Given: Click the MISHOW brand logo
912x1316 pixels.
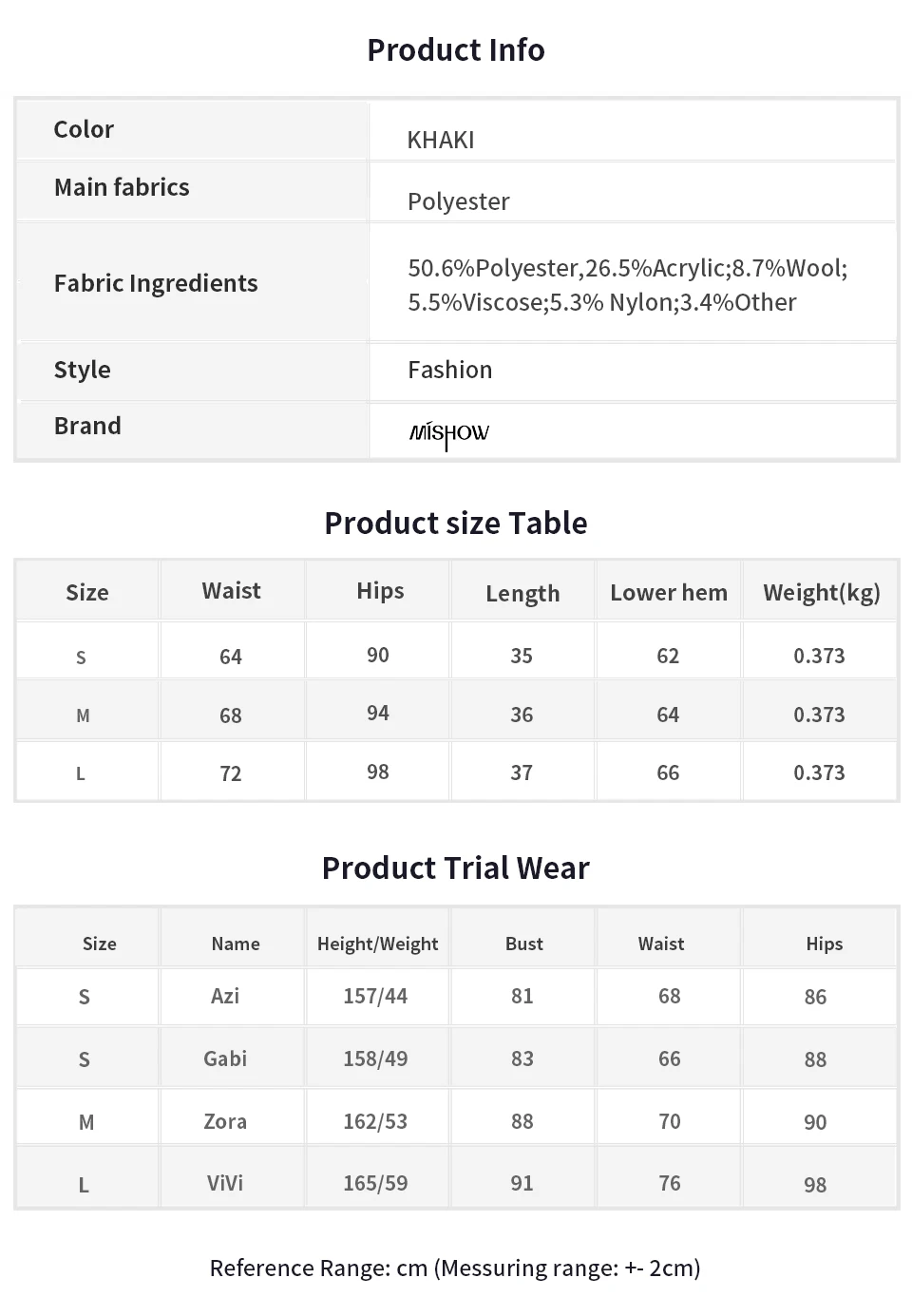Looking at the screenshot, I should pyautogui.click(x=448, y=433).
